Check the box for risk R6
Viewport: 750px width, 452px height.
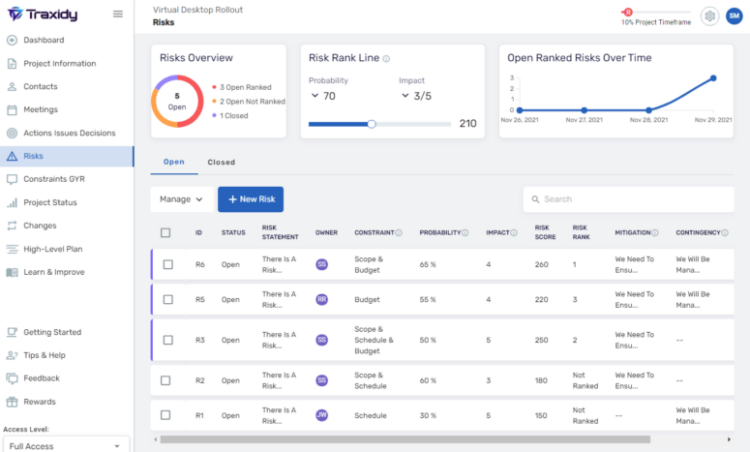[x=168, y=265]
